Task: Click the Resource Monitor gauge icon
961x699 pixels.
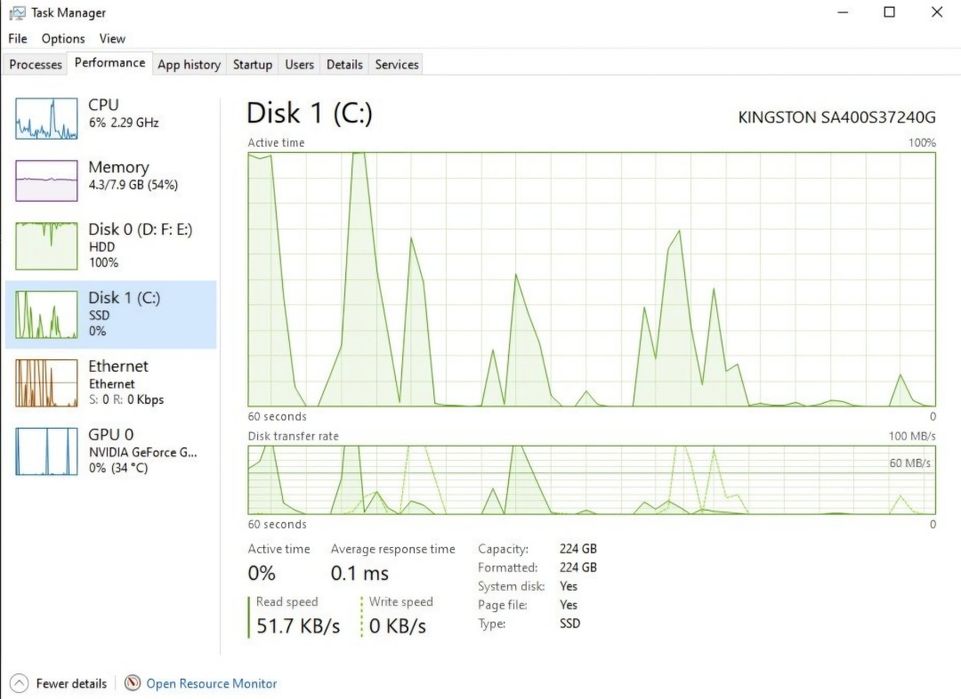Action: pyautogui.click(x=132, y=682)
